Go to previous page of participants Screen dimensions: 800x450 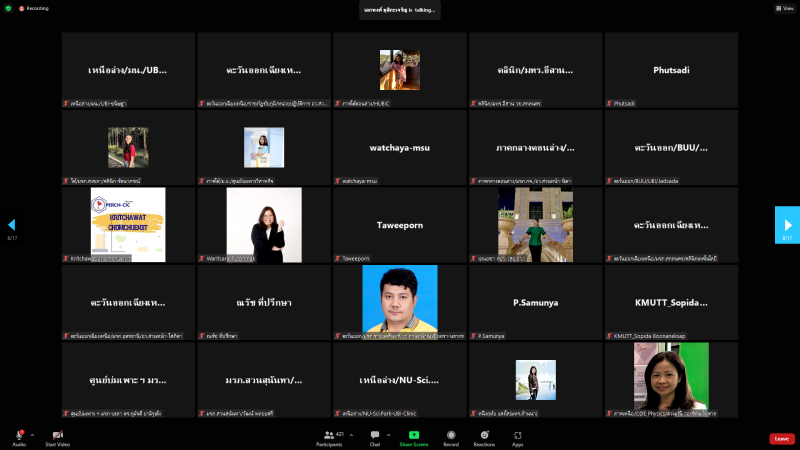point(12,225)
